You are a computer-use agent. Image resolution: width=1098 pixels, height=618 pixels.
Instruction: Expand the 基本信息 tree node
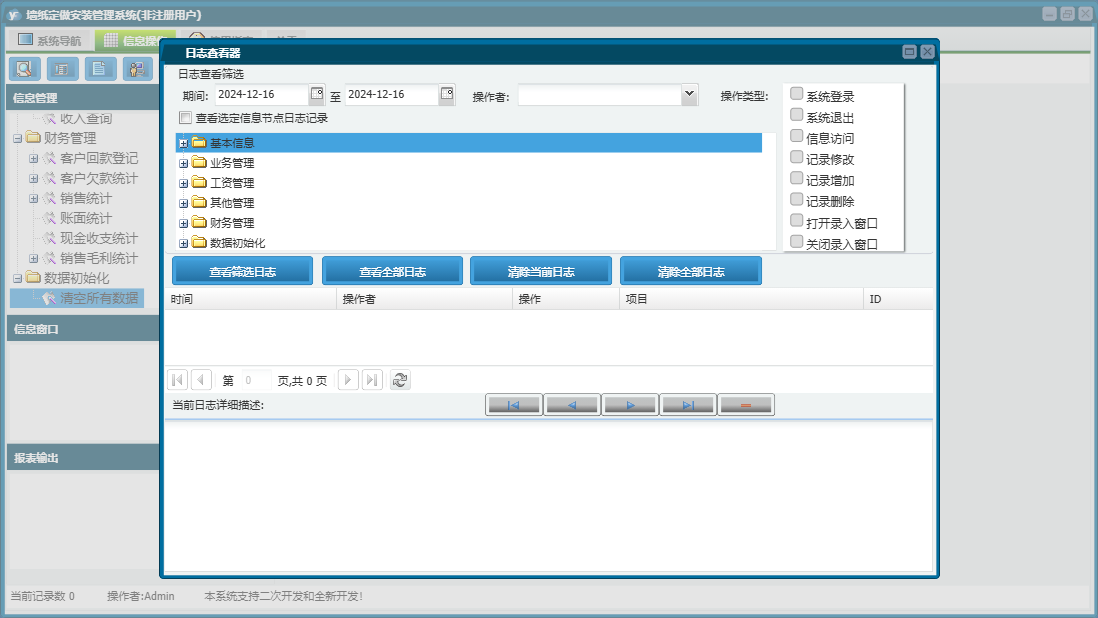pyautogui.click(x=183, y=143)
